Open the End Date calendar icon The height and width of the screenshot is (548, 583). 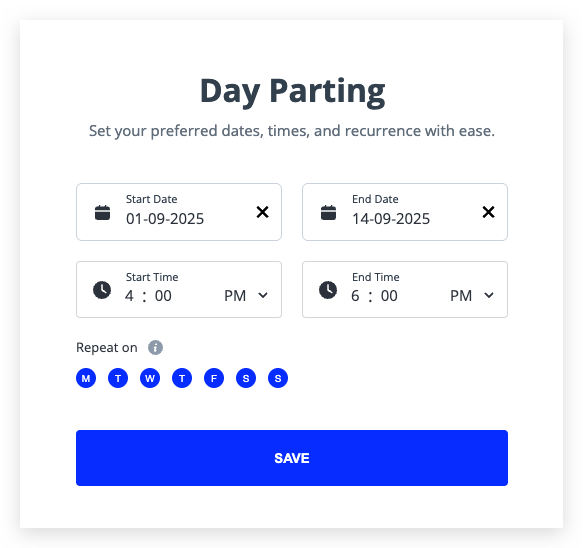pos(328,213)
